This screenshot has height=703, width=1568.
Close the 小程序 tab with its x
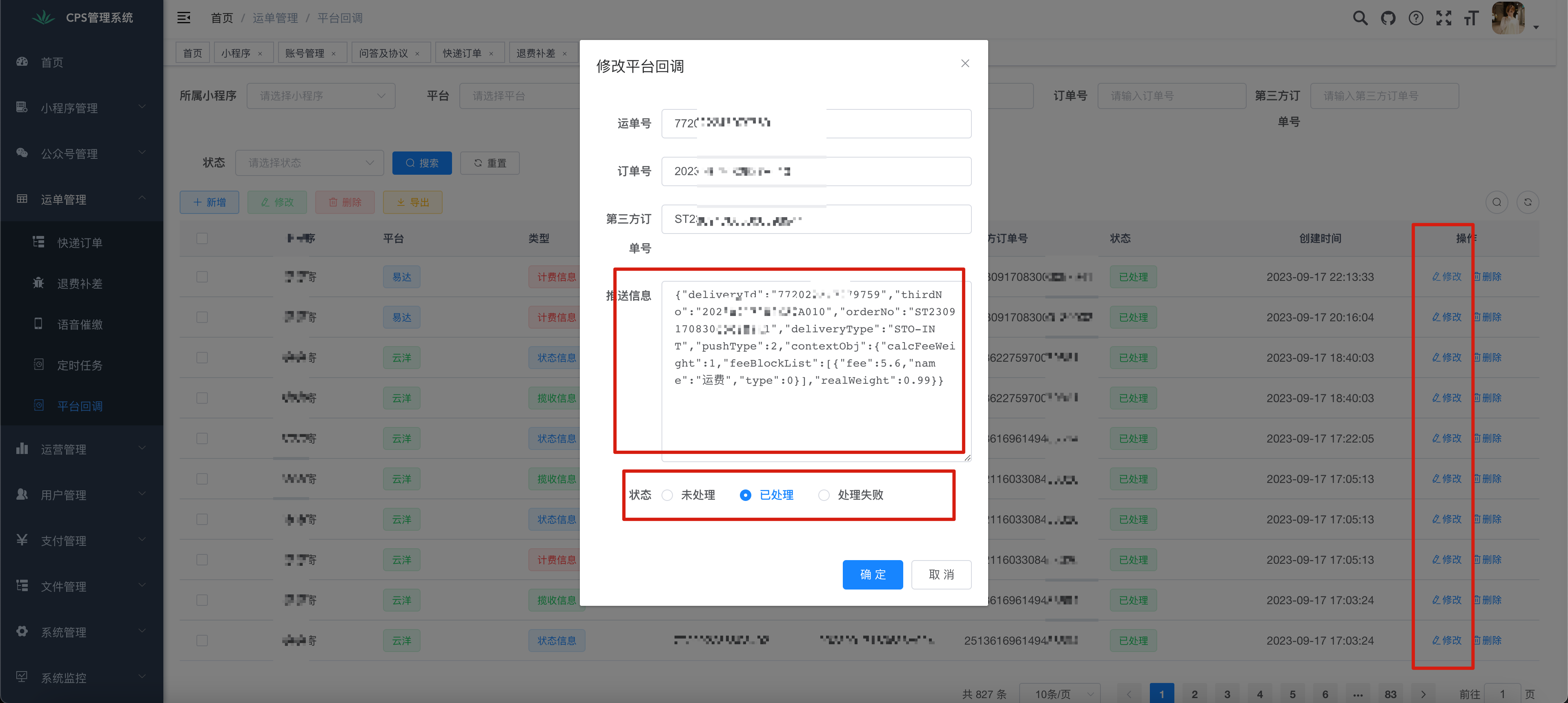[x=260, y=53]
